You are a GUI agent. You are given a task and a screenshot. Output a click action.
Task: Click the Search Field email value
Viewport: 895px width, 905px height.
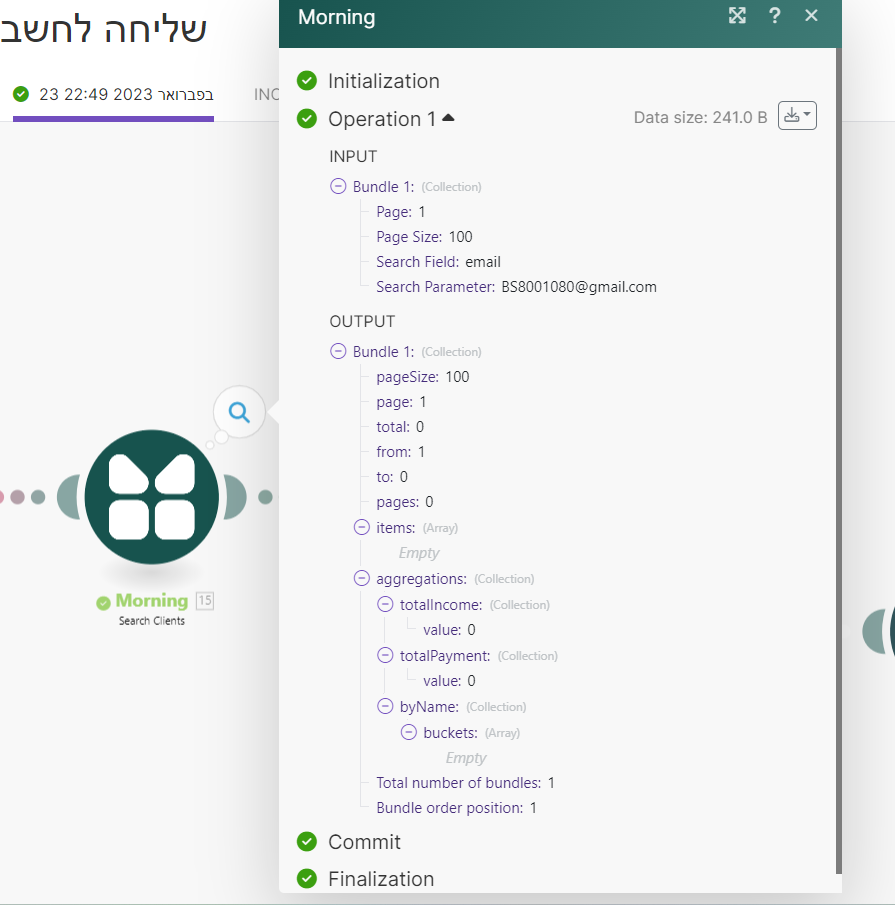click(483, 262)
